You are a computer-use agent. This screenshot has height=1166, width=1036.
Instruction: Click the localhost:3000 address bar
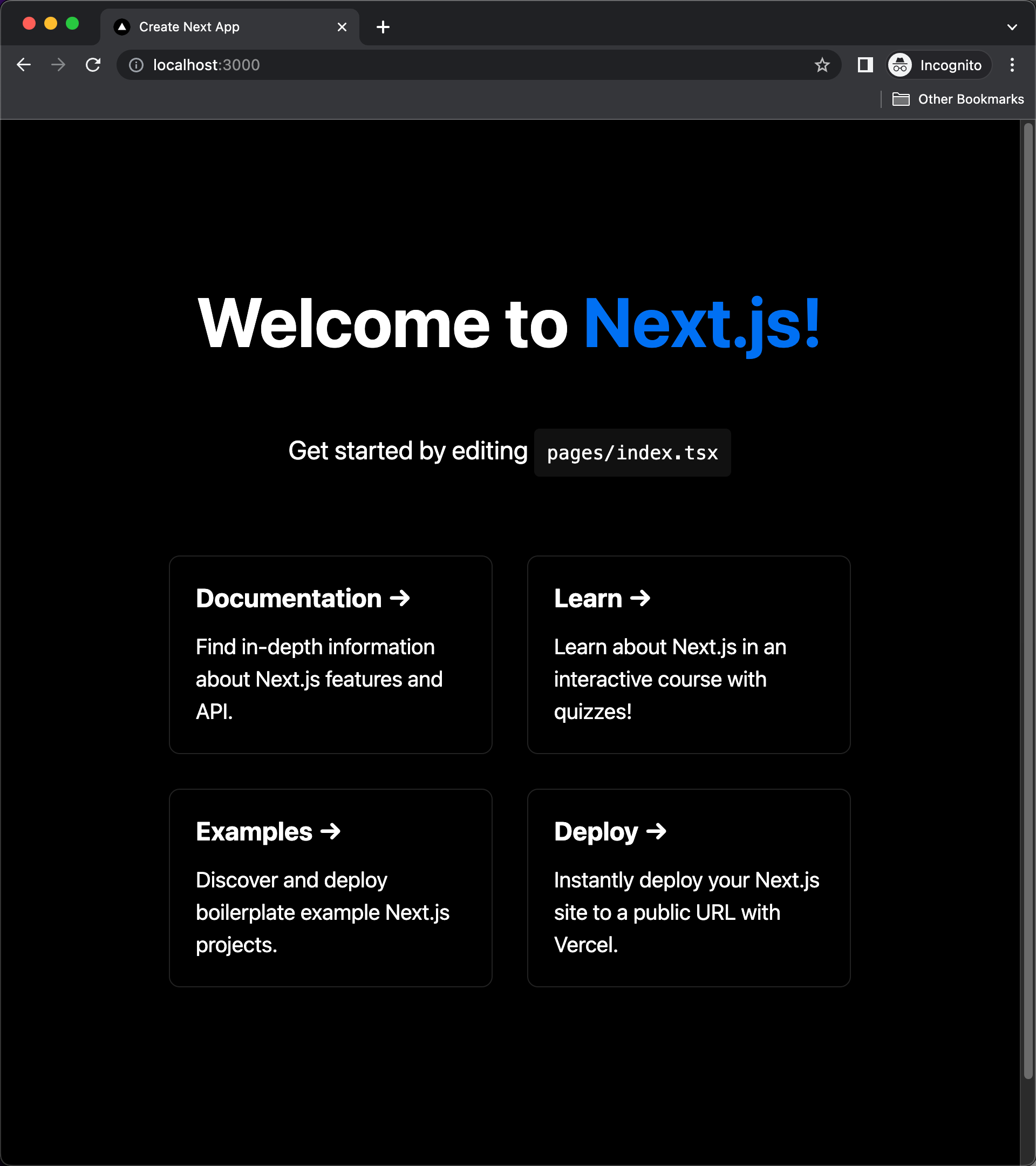point(479,65)
